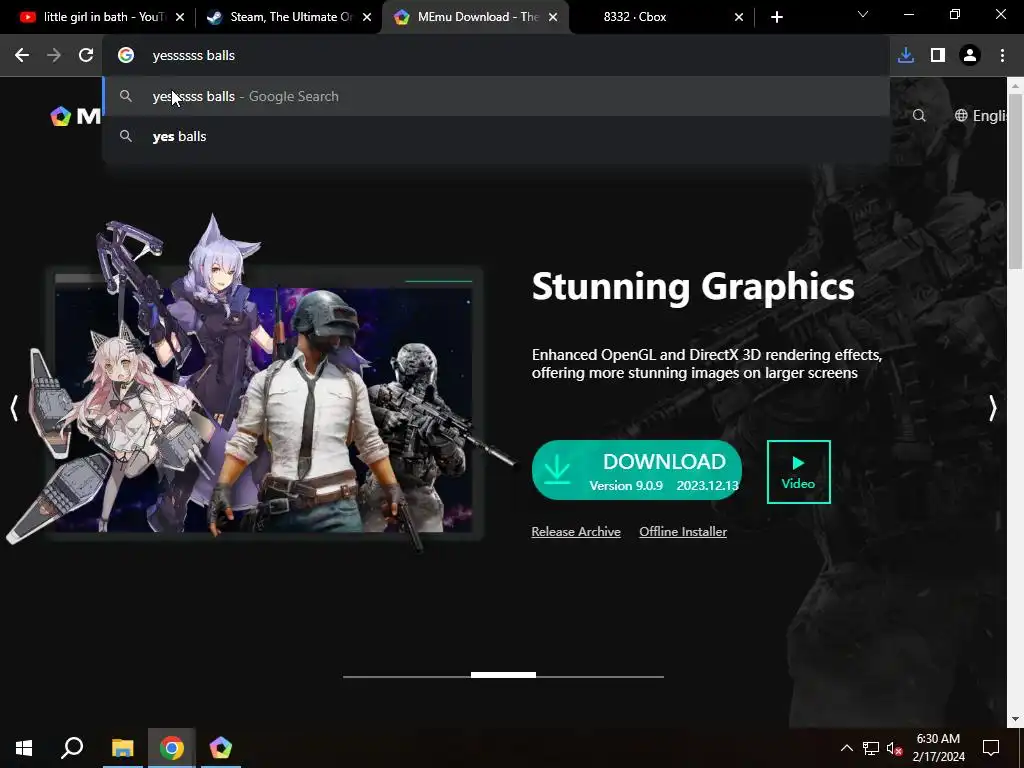Click the game characters banner image

tap(261, 385)
